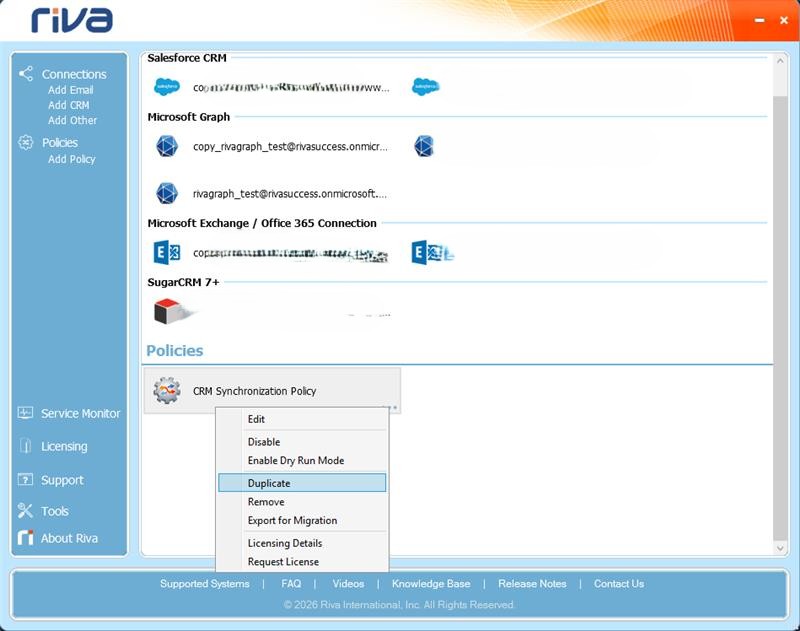The height and width of the screenshot is (631, 800).
Task: Open the Videos footer link
Action: 348,584
